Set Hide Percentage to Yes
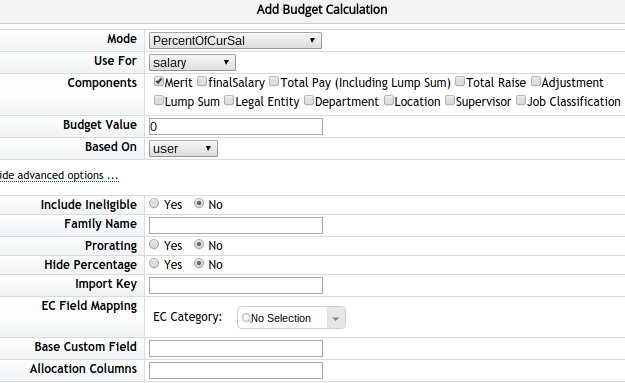 click(154, 263)
